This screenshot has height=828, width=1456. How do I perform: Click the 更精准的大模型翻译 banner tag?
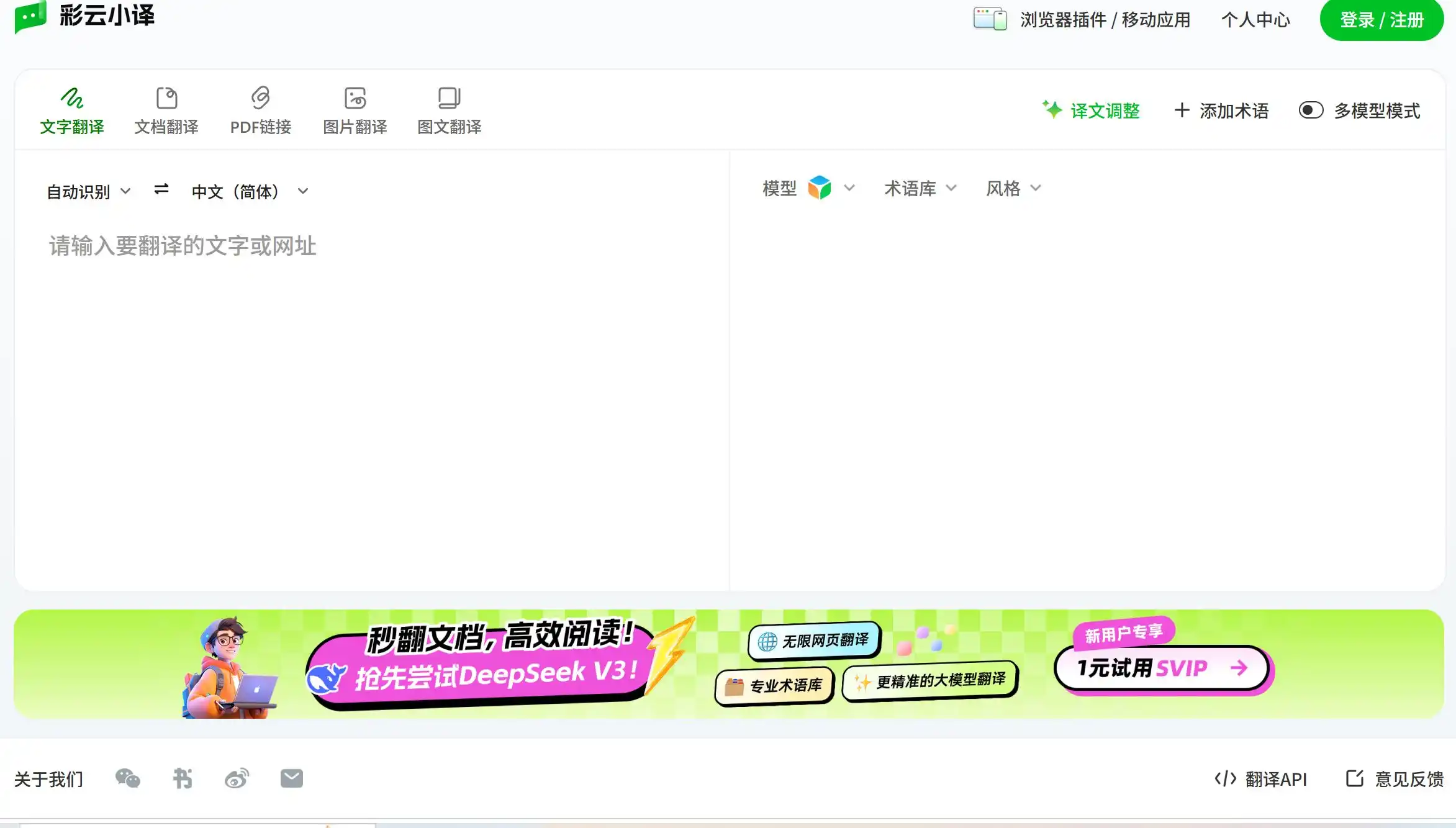point(930,681)
